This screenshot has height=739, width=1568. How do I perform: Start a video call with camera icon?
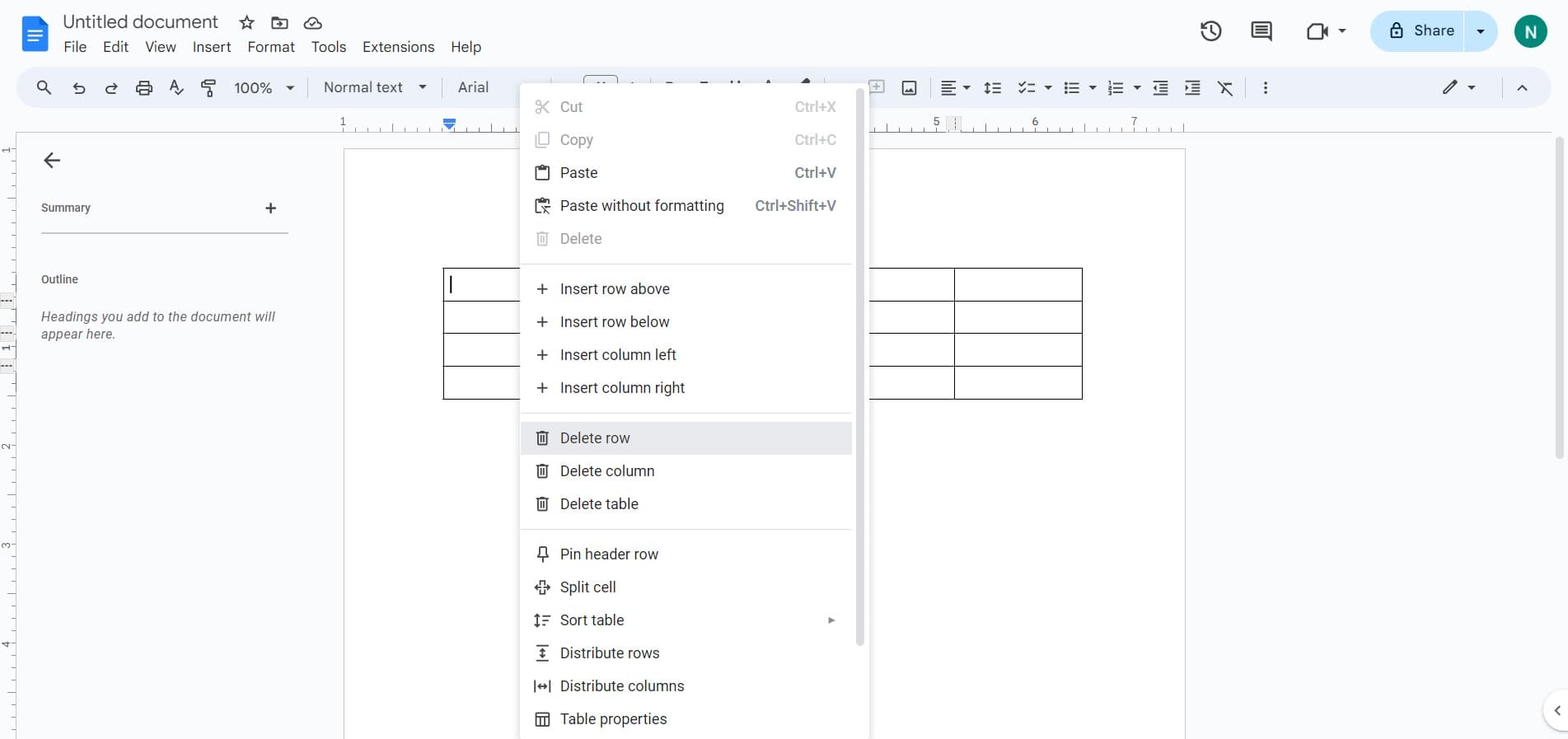pyautogui.click(x=1318, y=31)
